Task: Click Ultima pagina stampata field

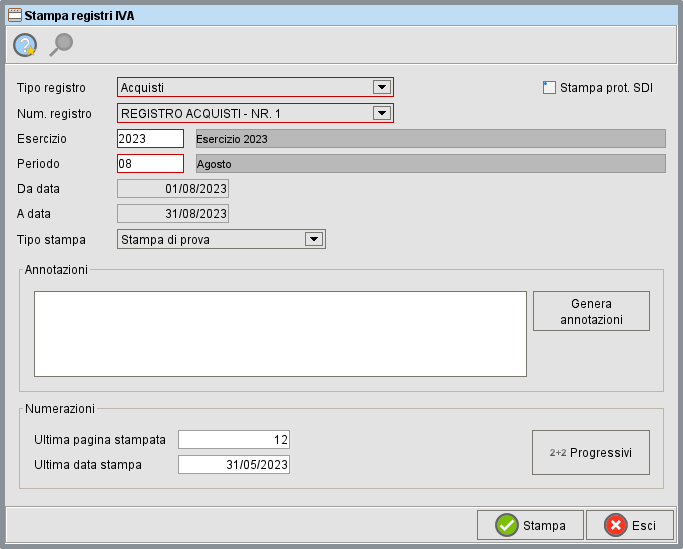Action: pos(234,440)
